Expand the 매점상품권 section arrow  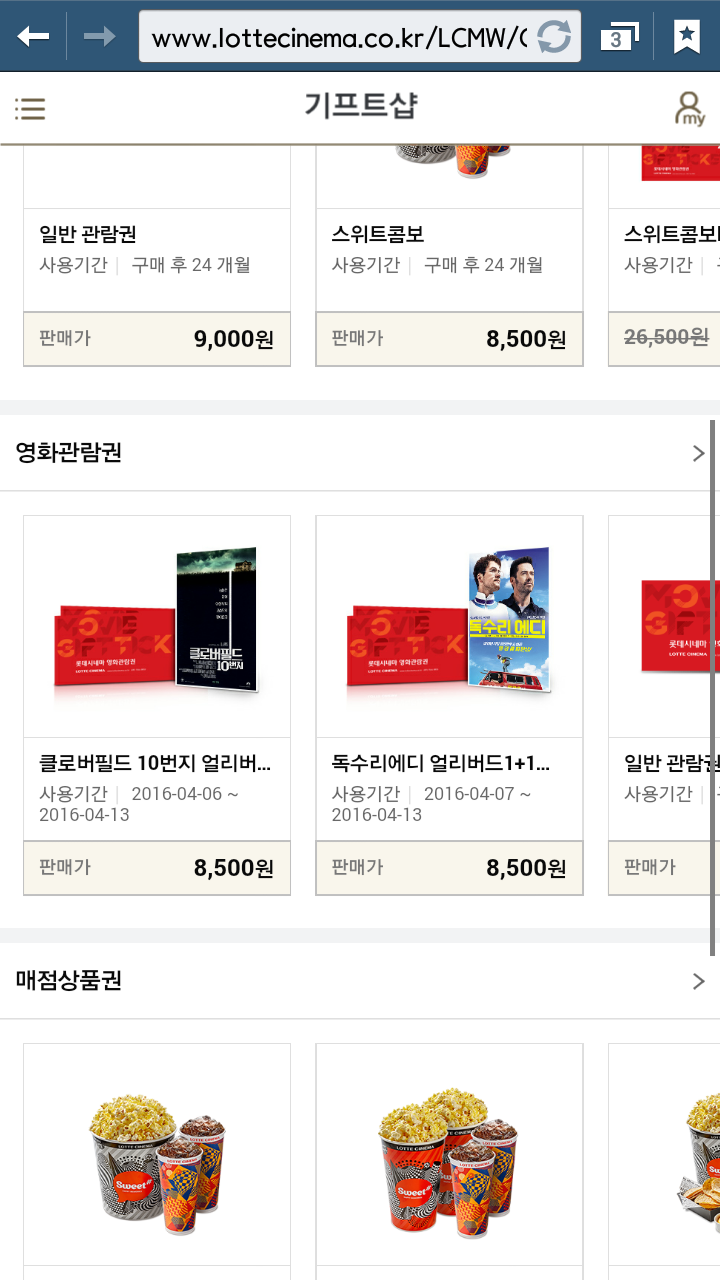698,981
